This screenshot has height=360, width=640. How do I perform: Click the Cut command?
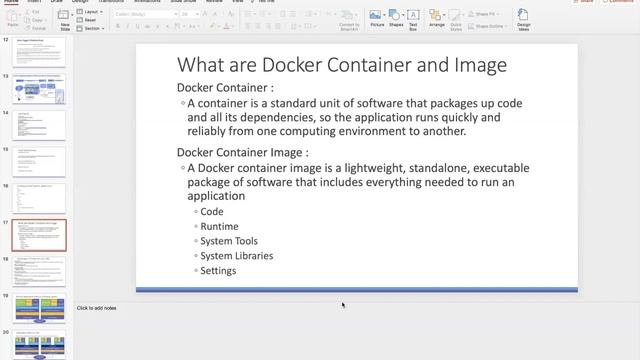tap(32, 12)
